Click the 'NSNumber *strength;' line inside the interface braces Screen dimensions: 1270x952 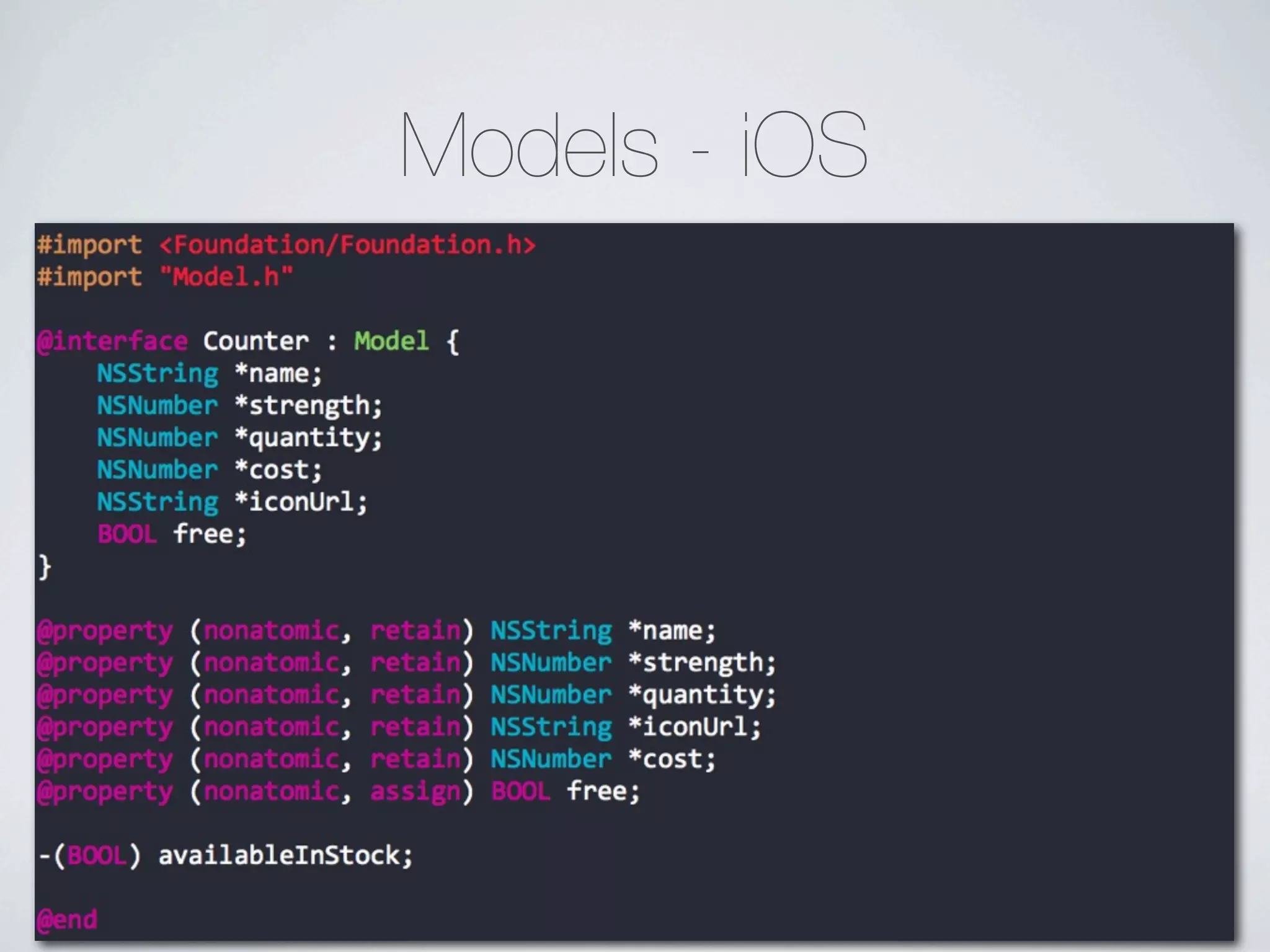click(x=239, y=406)
